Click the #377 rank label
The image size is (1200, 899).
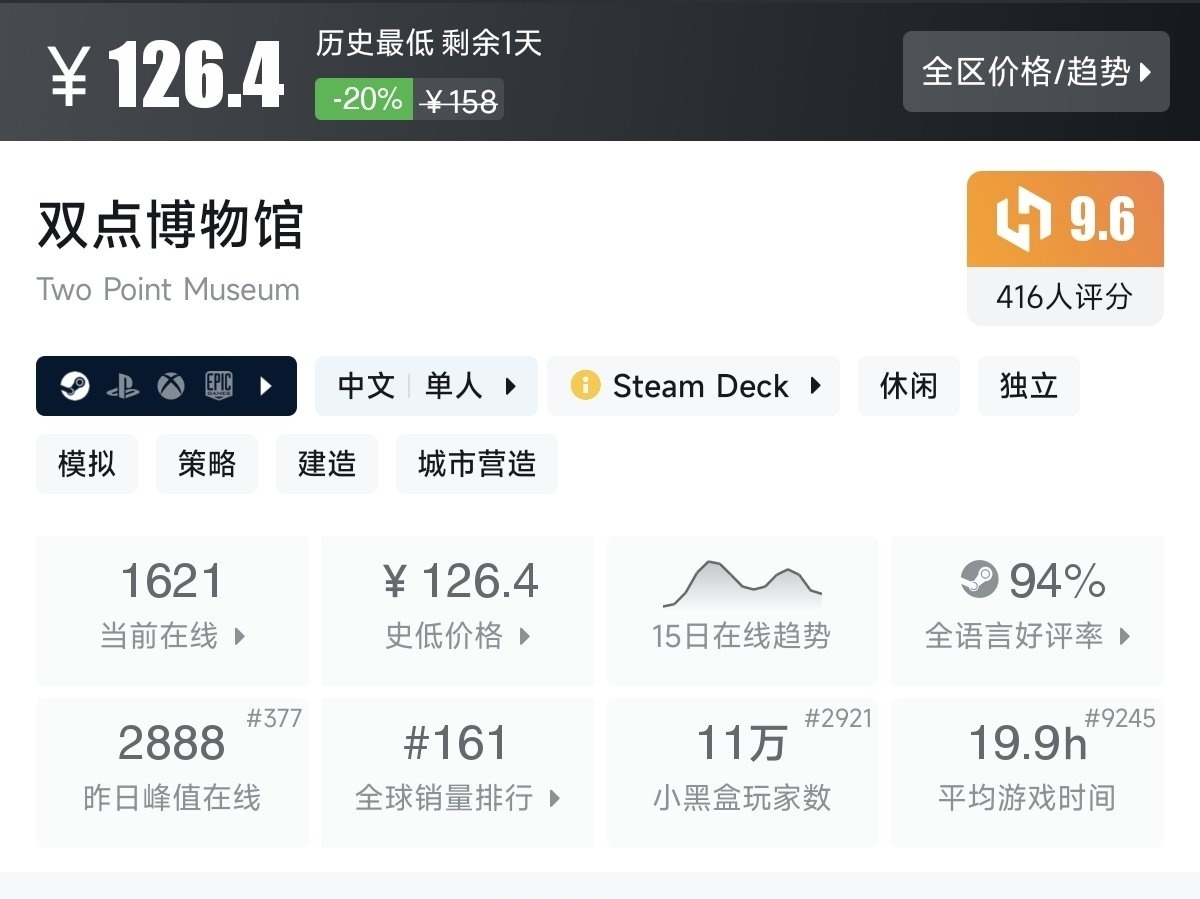(274, 719)
